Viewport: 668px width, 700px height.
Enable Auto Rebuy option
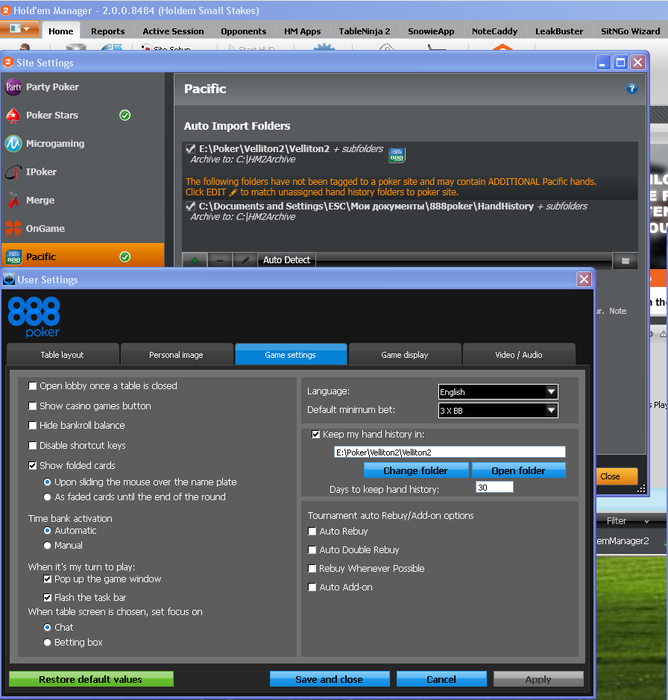312,531
